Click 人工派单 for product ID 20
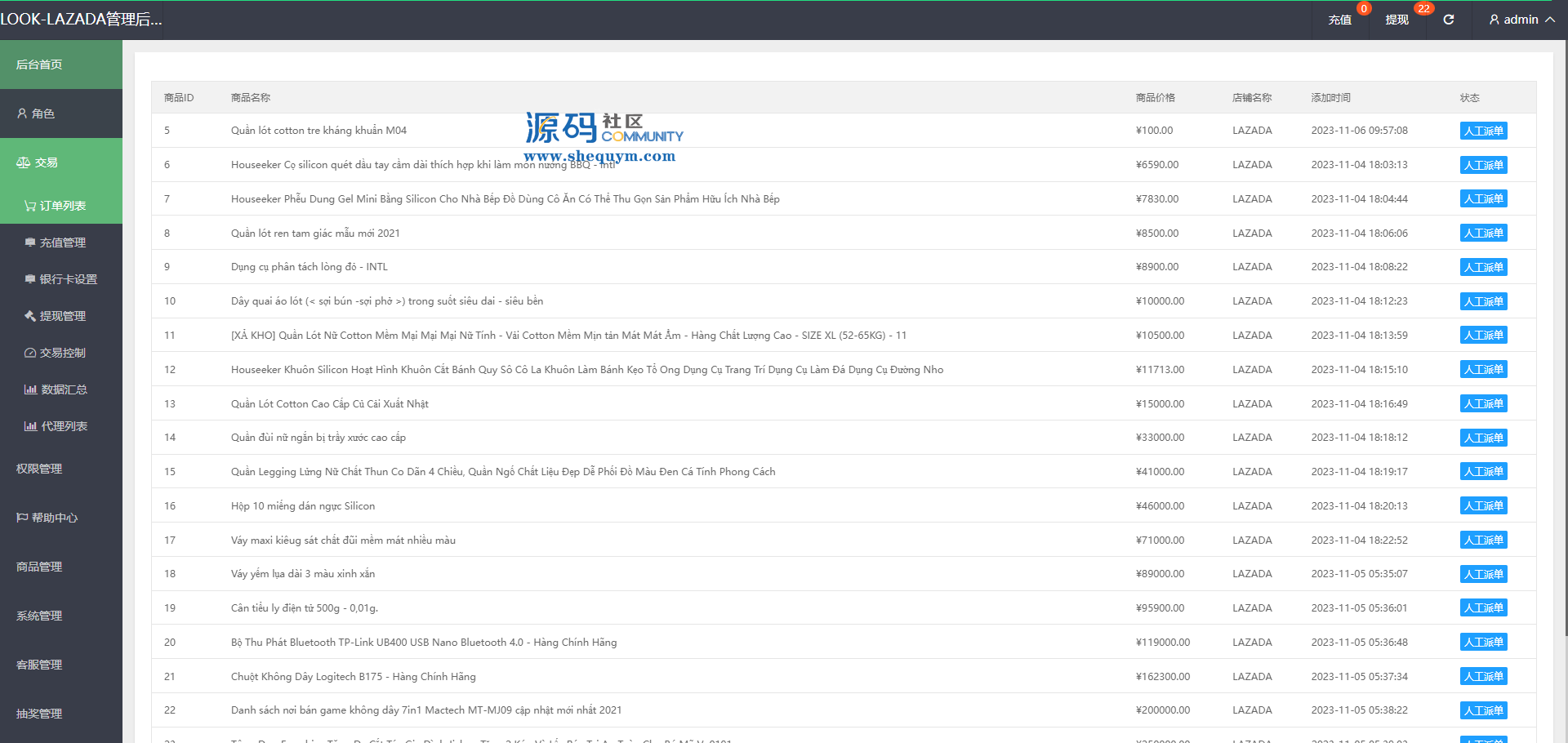1568x743 pixels. click(1483, 642)
